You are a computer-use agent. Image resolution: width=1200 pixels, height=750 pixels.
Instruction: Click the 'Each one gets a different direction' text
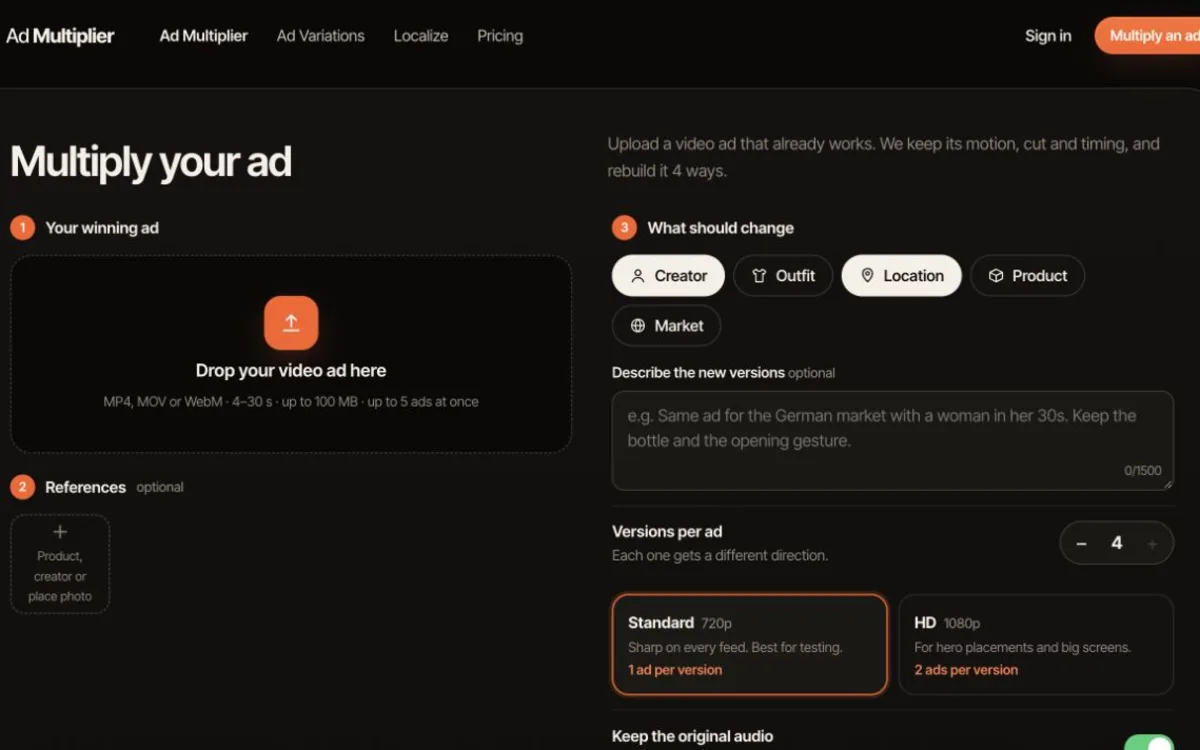pyautogui.click(x=720, y=555)
